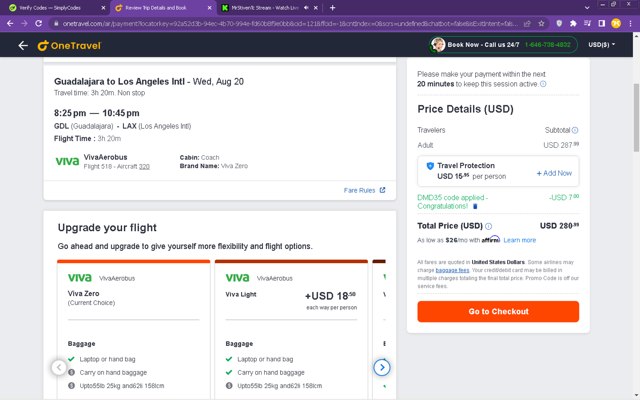Screen dimensions: 640x400
Task: Open the Fare Rules external link icon
Action: [382, 190]
